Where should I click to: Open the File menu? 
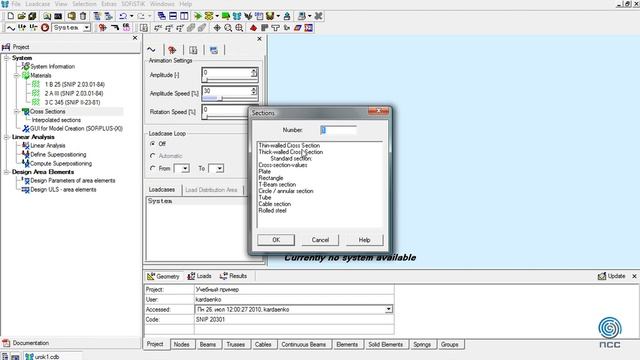tap(16, 4)
